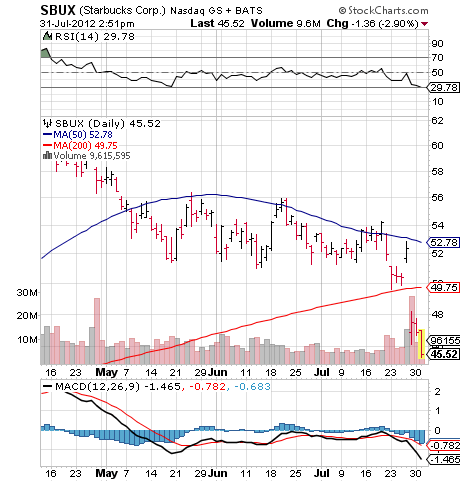Click the MACD signal tag -0.782
The image size is (460, 482).
pyautogui.click(x=444, y=445)
